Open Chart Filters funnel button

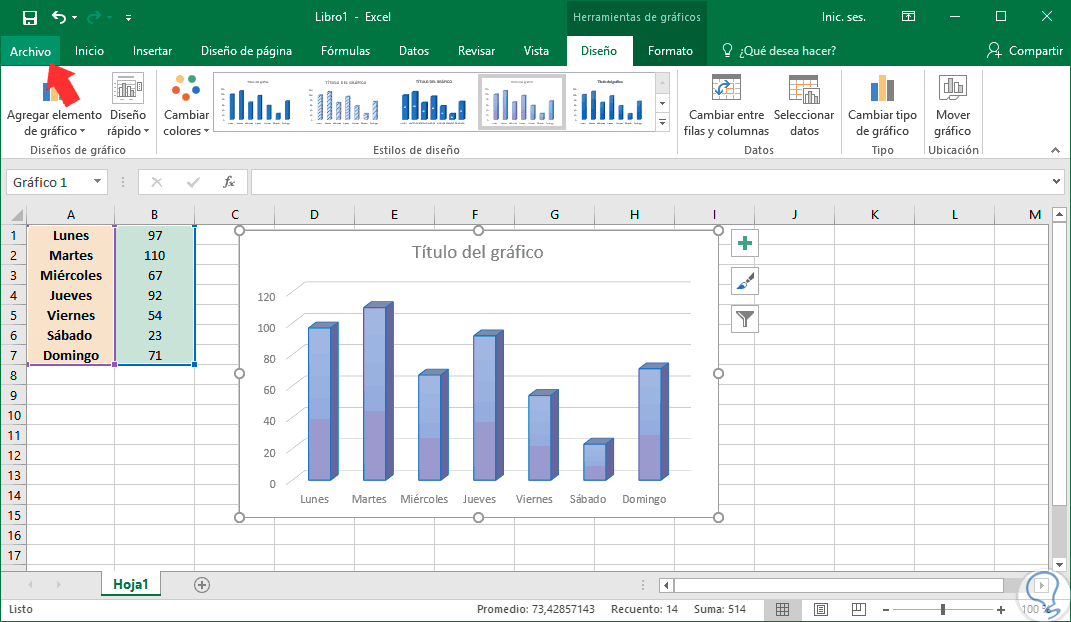pos(745,319)
